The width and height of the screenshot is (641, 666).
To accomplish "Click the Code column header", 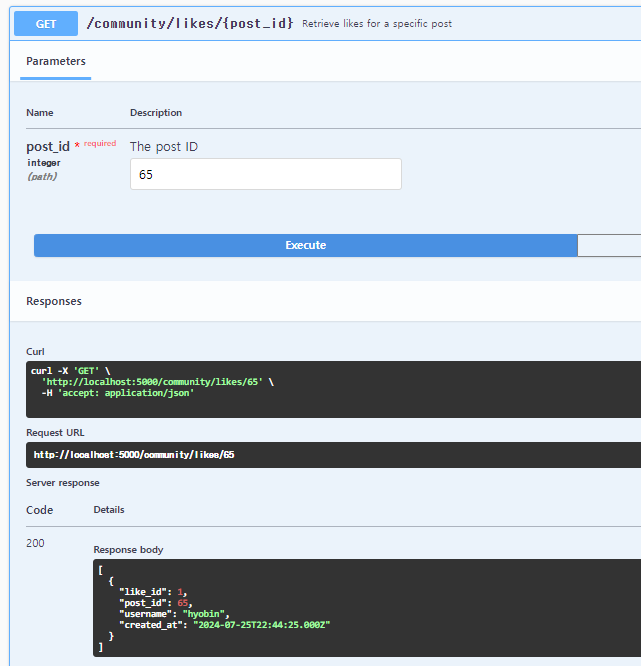I will click(x=40, y=510).
